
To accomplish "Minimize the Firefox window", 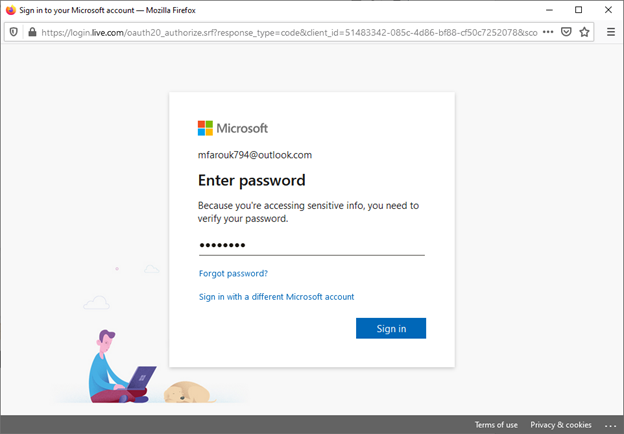I will click(549, 10).
